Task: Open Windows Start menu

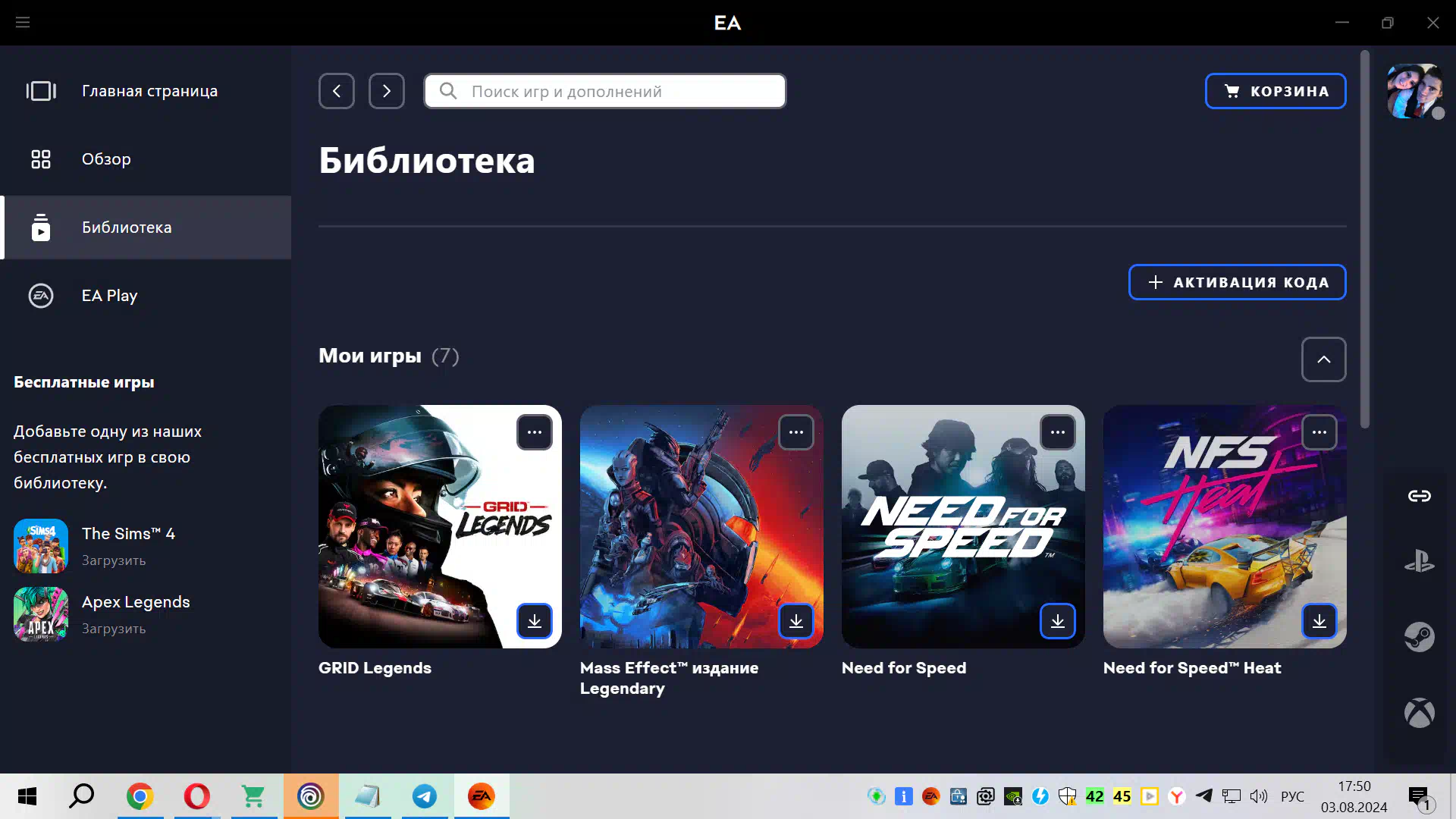Action: click(x=27, y=796)
